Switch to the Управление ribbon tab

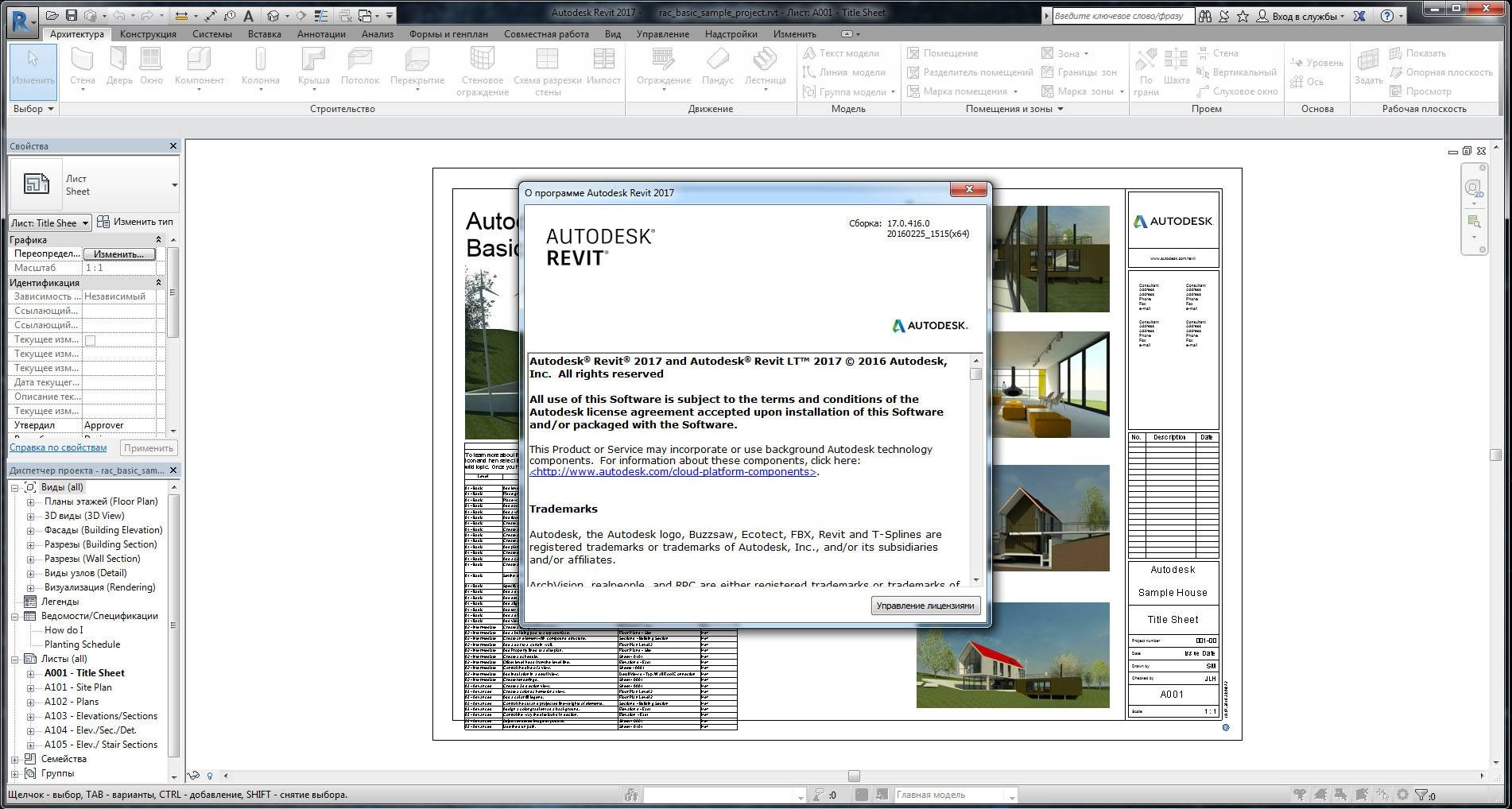(x=662, y=34)
